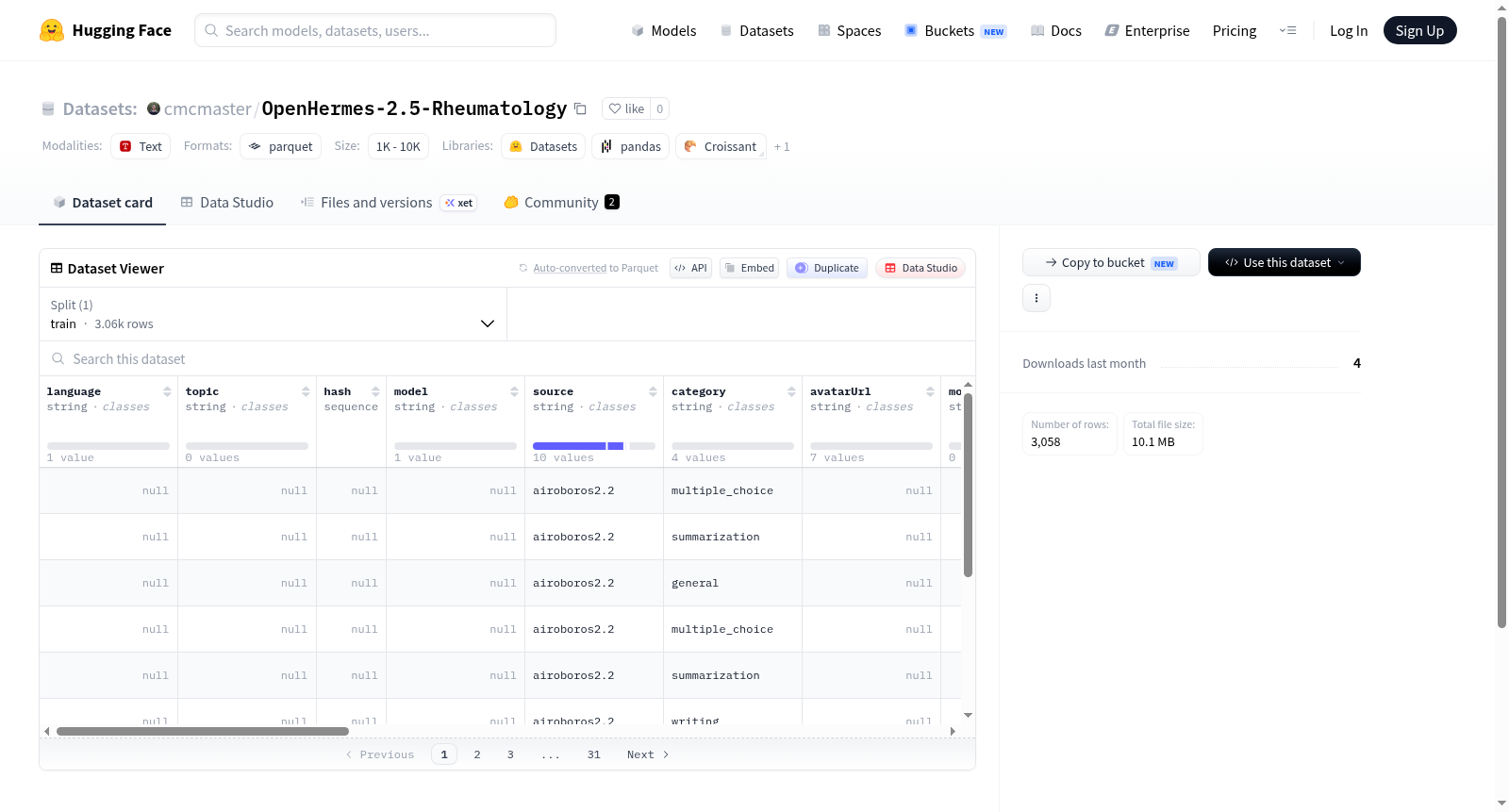This screenshot has height=812, width=1509.
Task: Go to page 2 of the table
Action: tap(477, 754)
